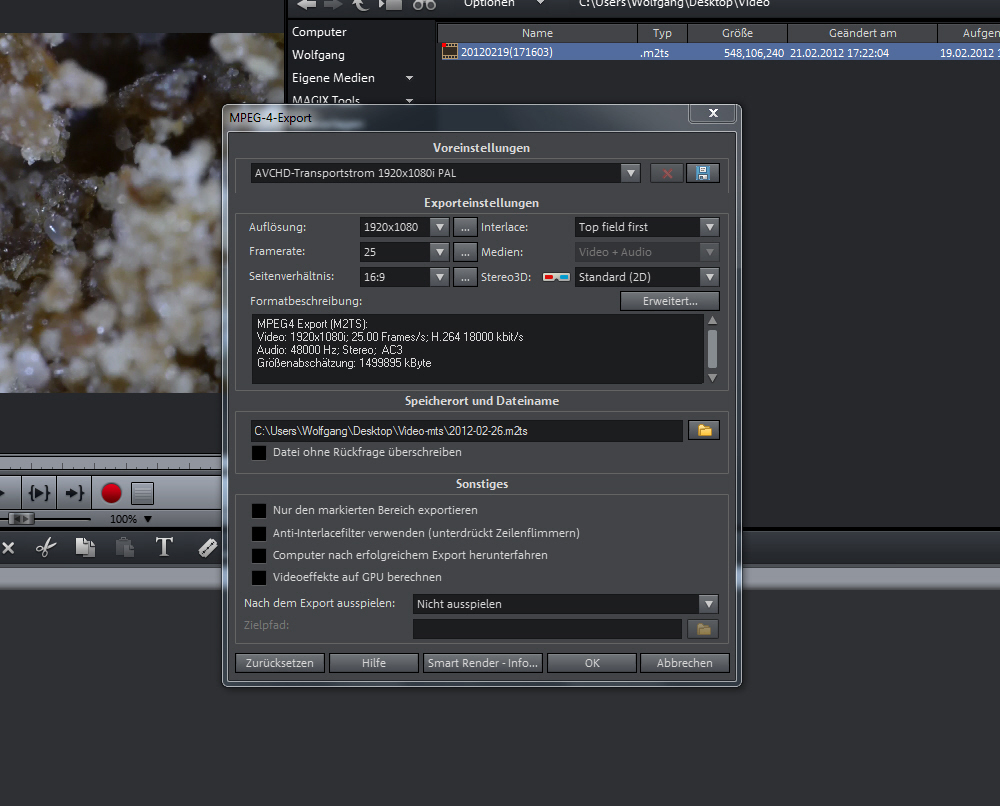Screen dimensions: 1000x806
Task: Click the red record button
Action: tap(111, 493)
